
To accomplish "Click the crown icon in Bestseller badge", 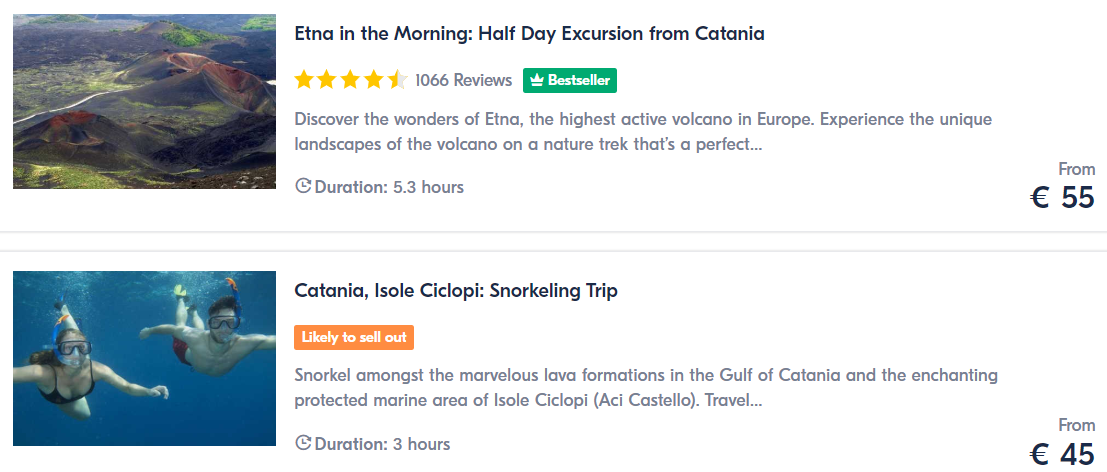I will (536, 80).
